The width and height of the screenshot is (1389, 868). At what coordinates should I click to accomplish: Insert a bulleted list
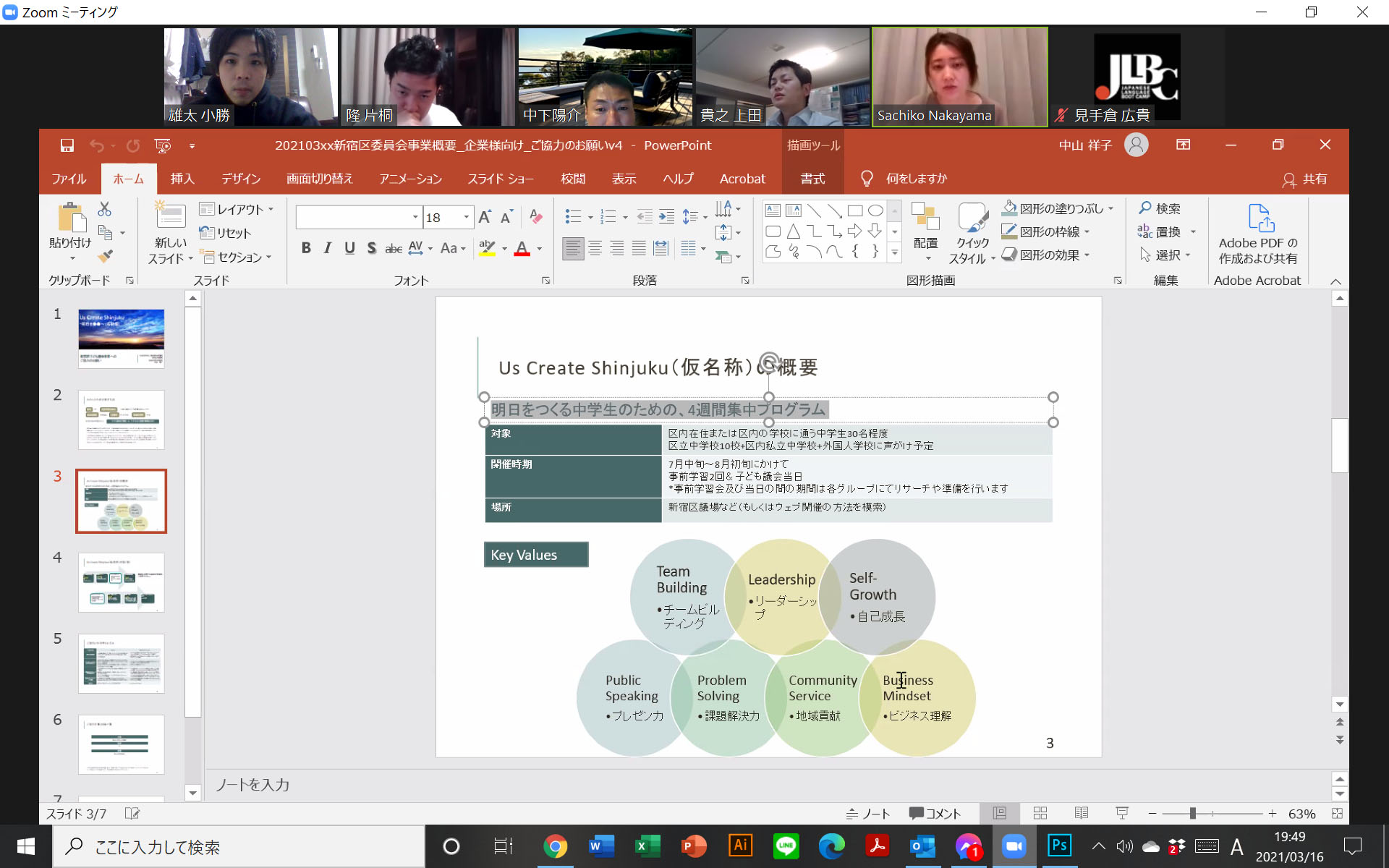(x=573, y=216)
